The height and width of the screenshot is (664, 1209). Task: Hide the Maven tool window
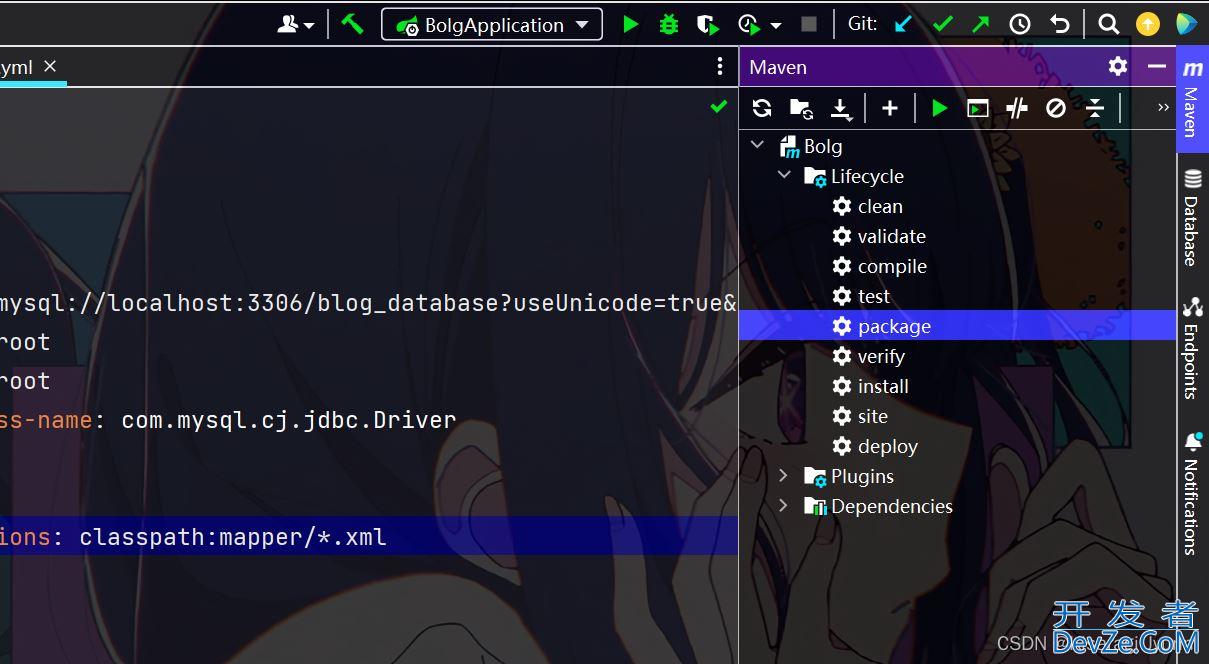point(1157,66)
